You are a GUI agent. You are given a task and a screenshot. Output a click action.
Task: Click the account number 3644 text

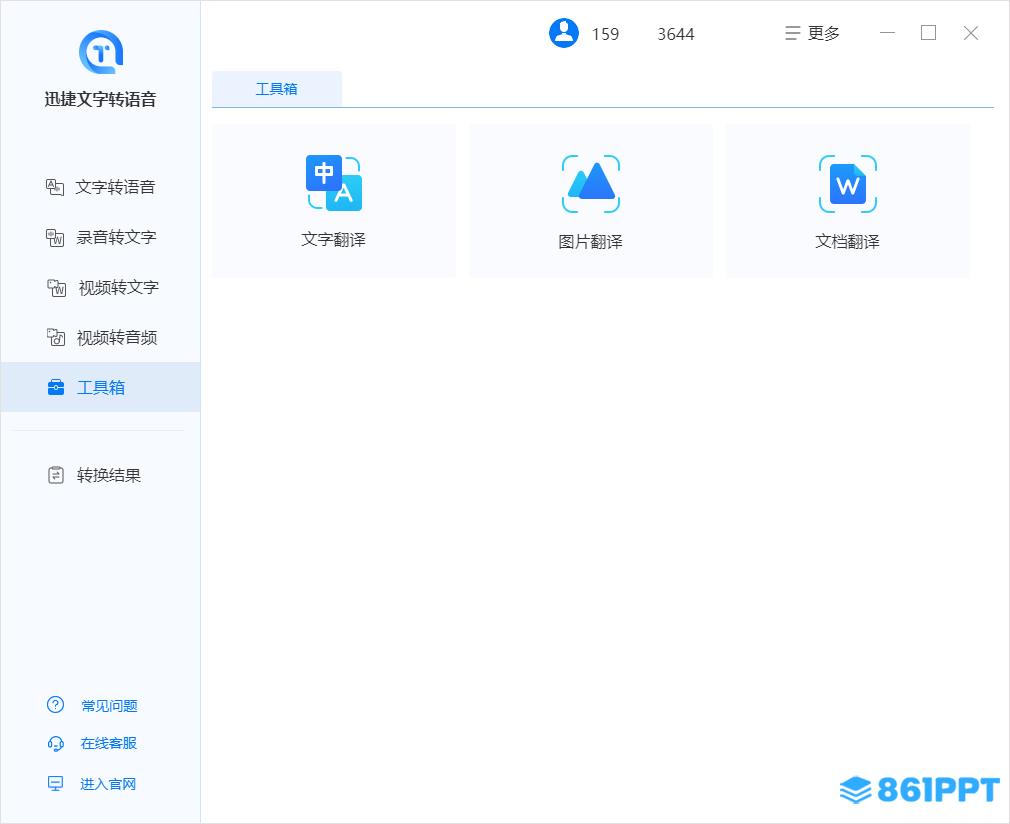(x=676, y=34)
